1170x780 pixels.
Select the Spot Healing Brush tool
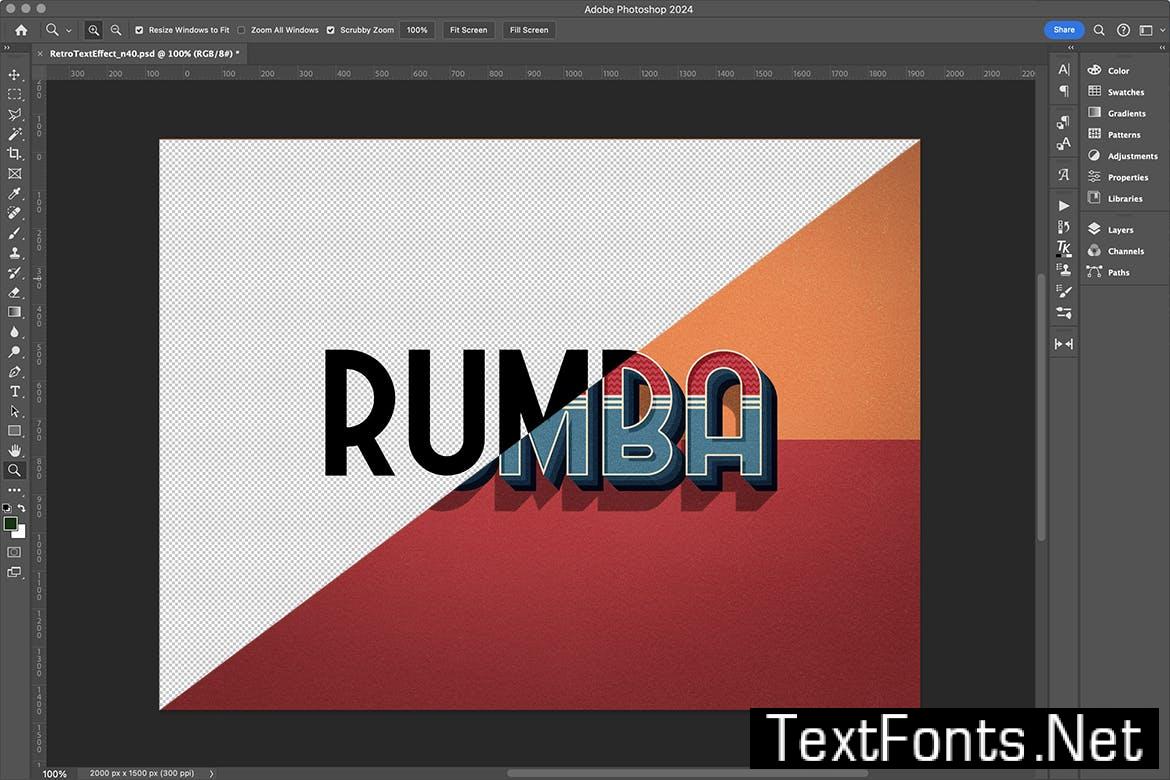pos(14,213)
